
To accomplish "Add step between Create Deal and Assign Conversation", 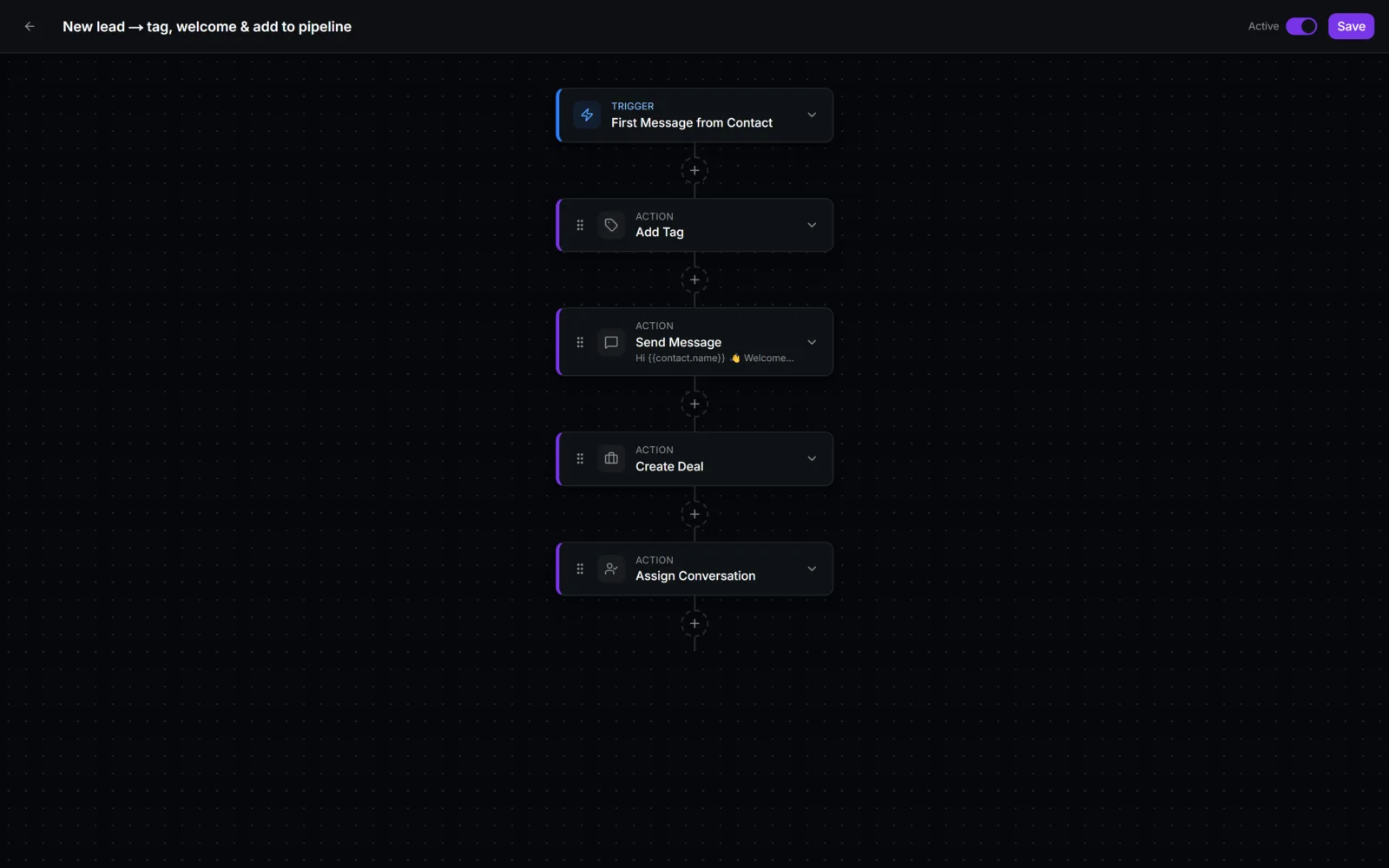I will click(694, 514).
